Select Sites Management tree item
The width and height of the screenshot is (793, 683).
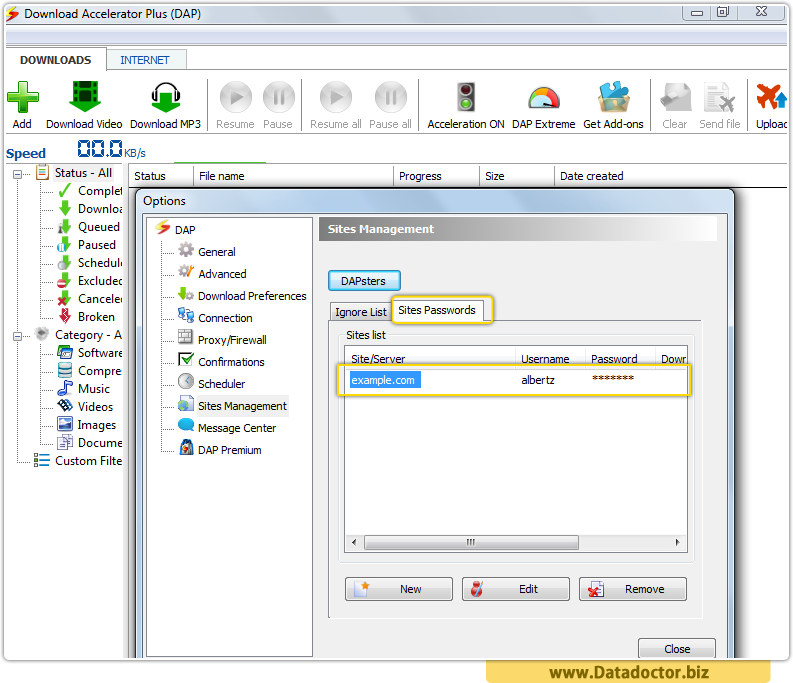[x=242, y=406]
